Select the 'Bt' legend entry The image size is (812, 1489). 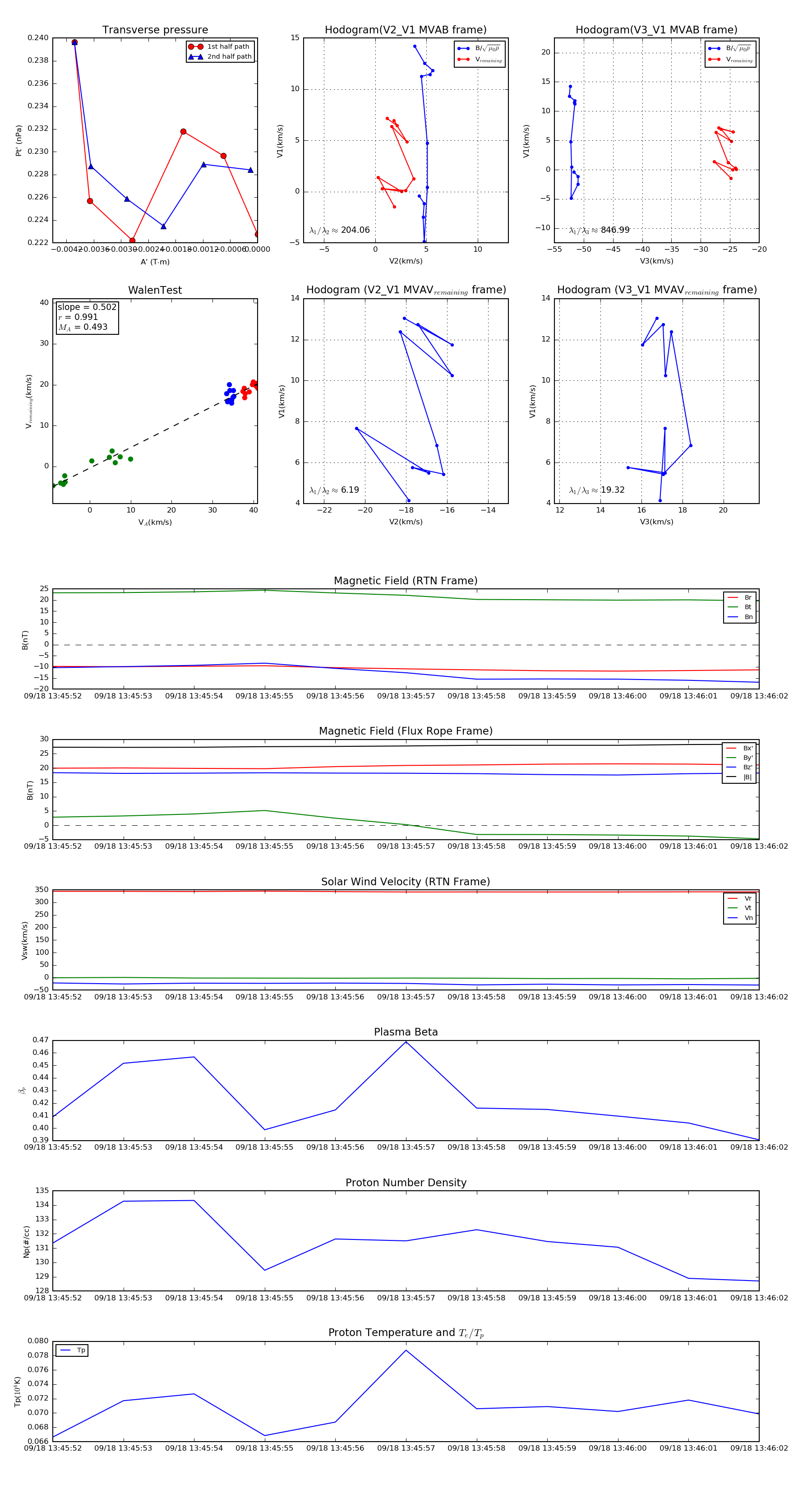coord(740,607)
